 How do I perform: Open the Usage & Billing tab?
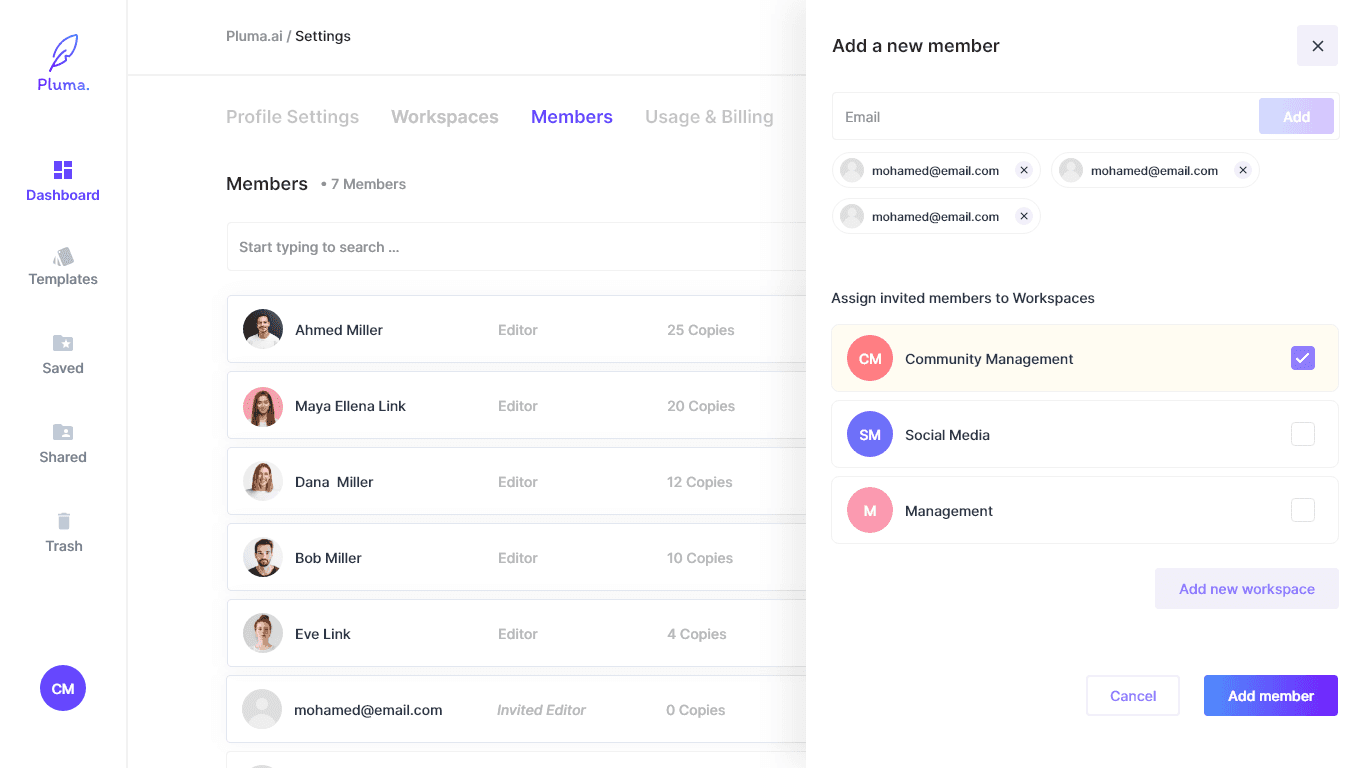(709, 117)
